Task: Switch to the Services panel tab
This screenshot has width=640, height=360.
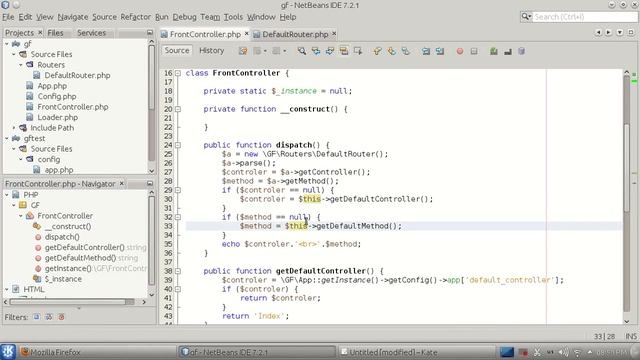Action: point(91,33)
